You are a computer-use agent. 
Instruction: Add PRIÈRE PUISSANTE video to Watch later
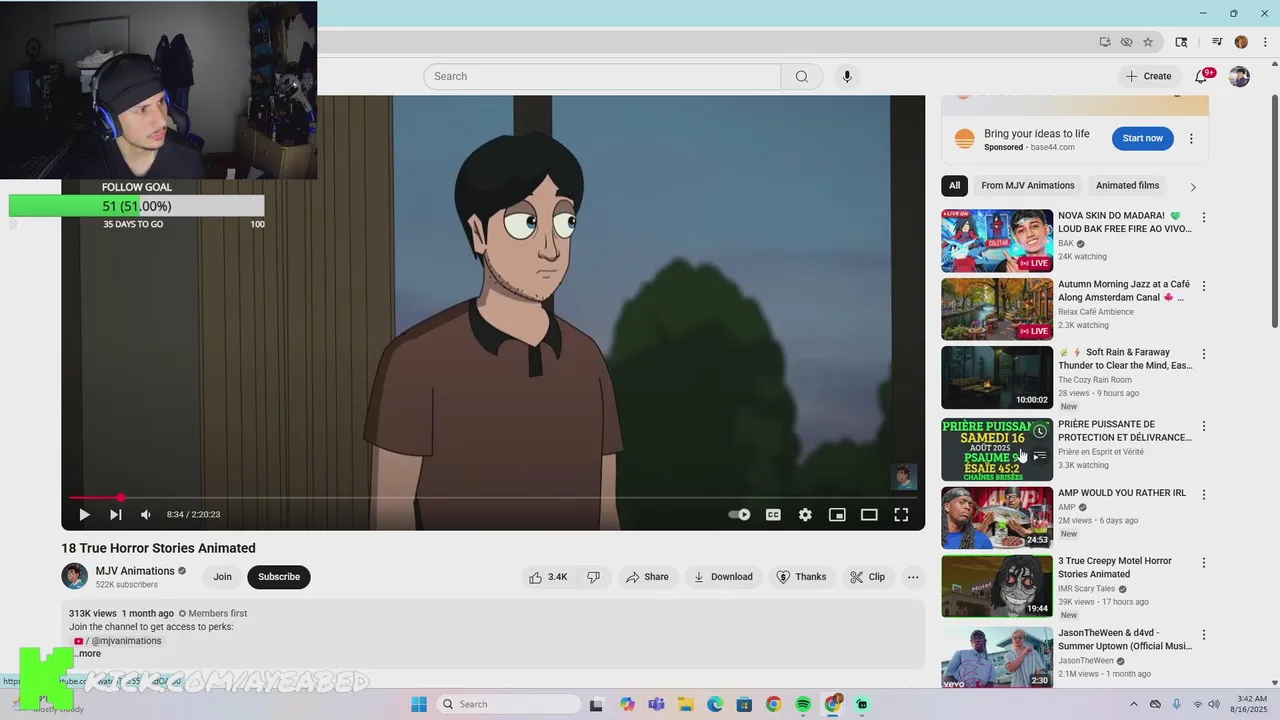pos(1040,431)
